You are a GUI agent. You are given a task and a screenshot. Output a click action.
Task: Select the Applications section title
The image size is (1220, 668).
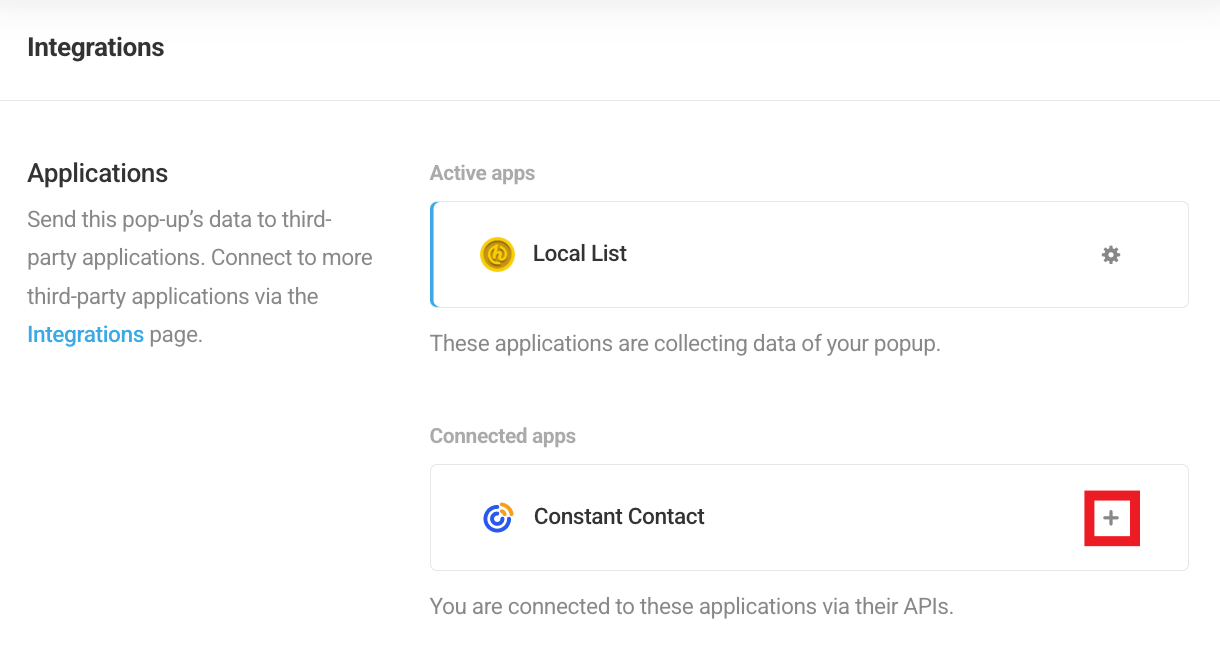click(x=97, y=173)
